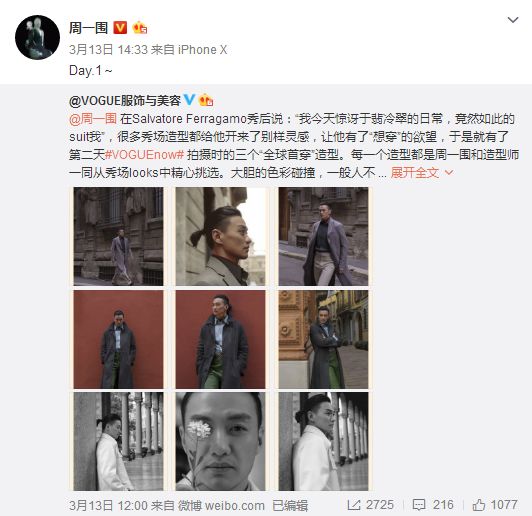This screenshot has width=532, height=516.
Task: Click the blue V badge beside VOGUE服饰与美容
Action: click(189, 100)
